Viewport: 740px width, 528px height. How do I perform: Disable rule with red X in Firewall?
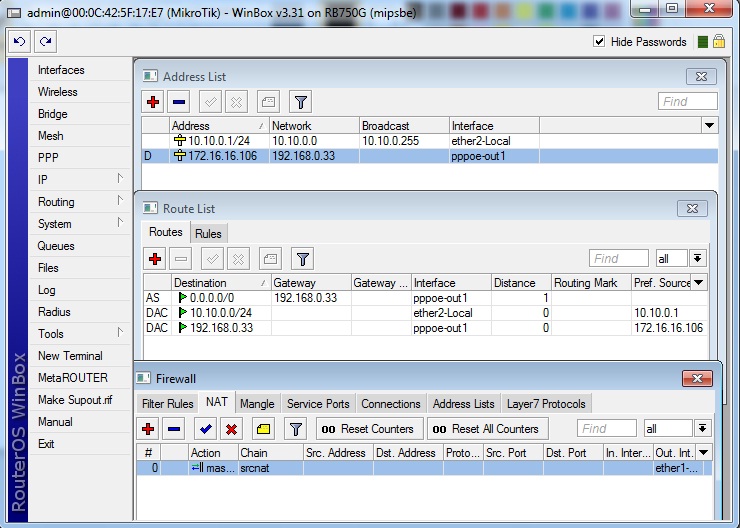(231, 429)
